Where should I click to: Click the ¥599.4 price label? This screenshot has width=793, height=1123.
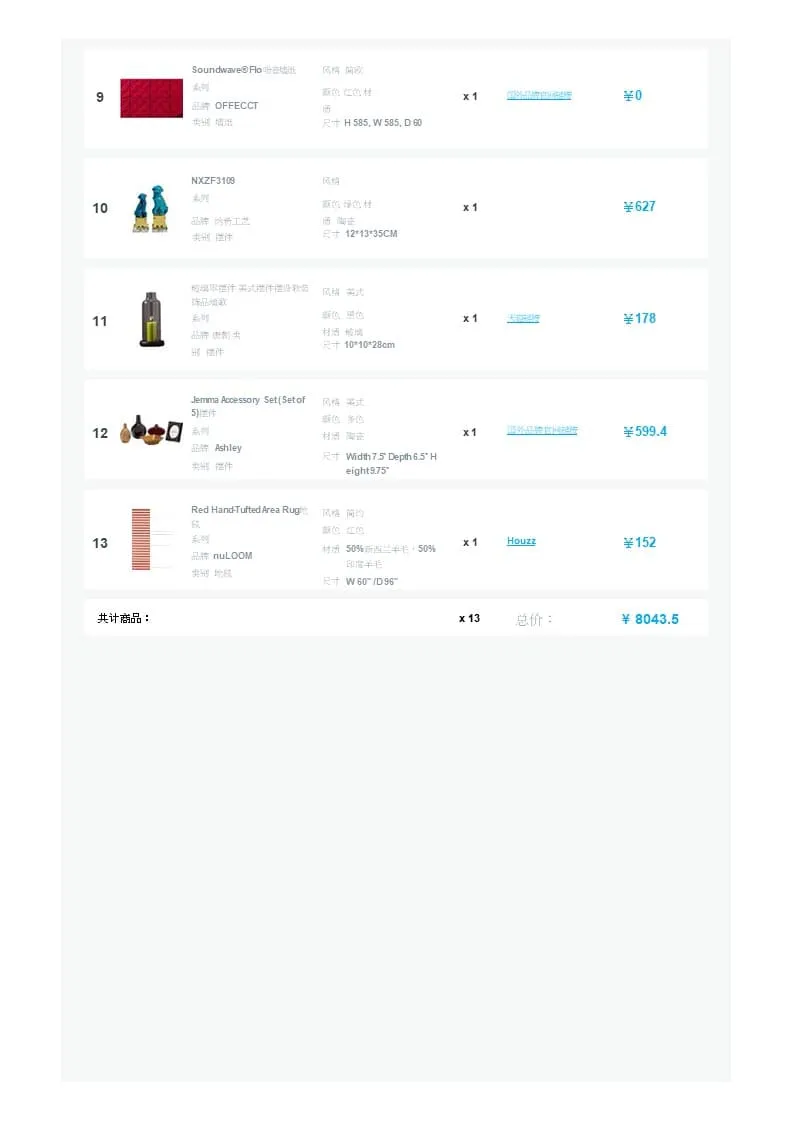pos(644,432)
